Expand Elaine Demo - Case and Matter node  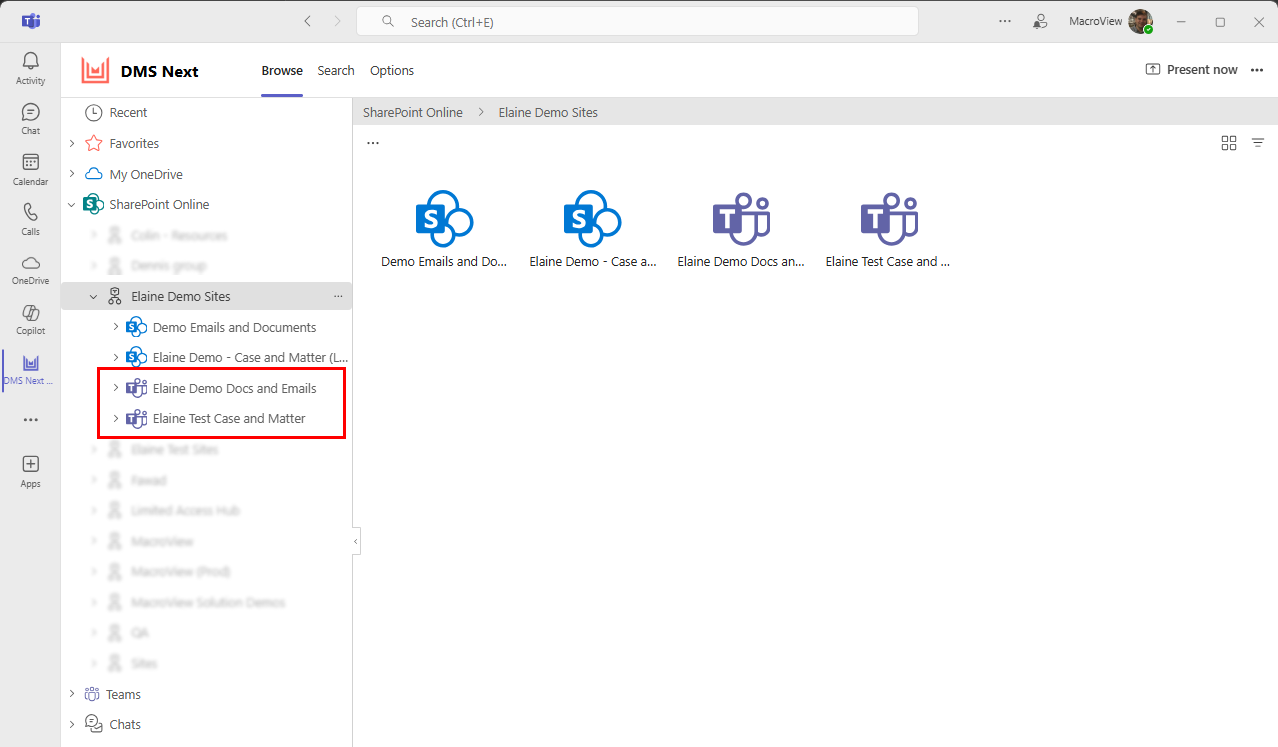[115, 357]
